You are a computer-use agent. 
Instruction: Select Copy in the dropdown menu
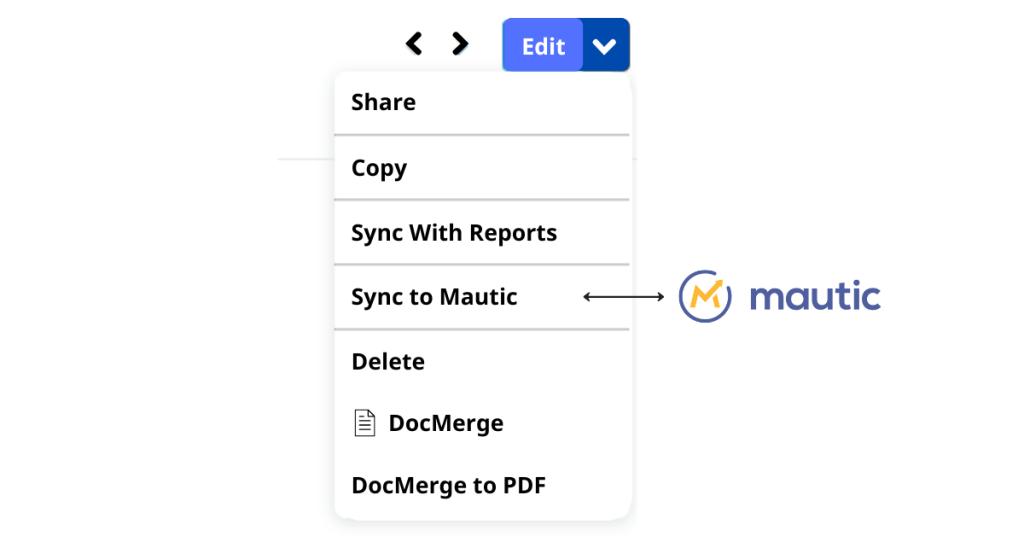pos(482,168)
